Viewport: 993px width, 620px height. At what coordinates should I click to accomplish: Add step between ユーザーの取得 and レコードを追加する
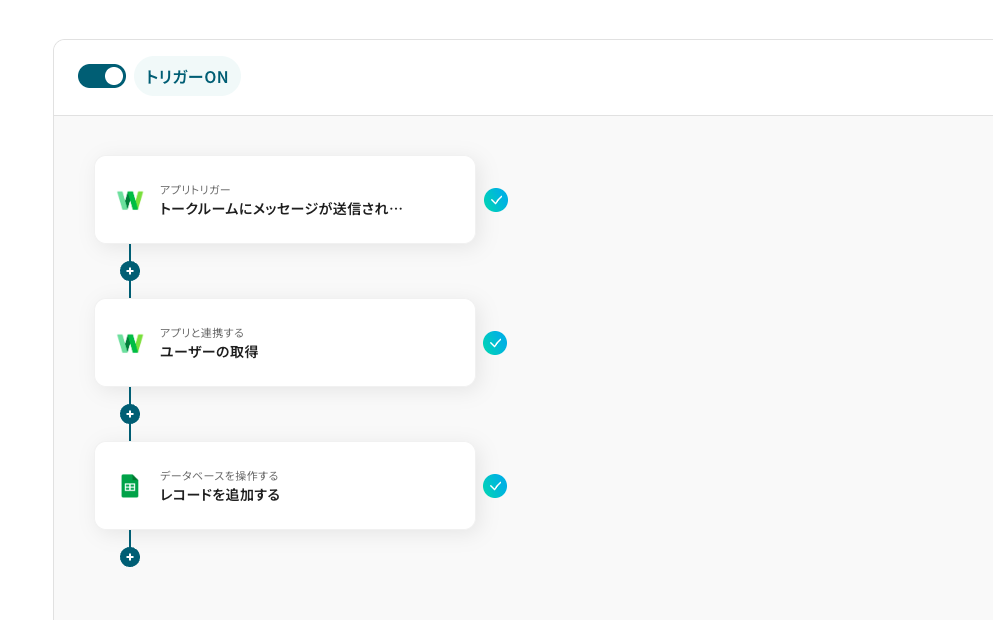(130, 414)
